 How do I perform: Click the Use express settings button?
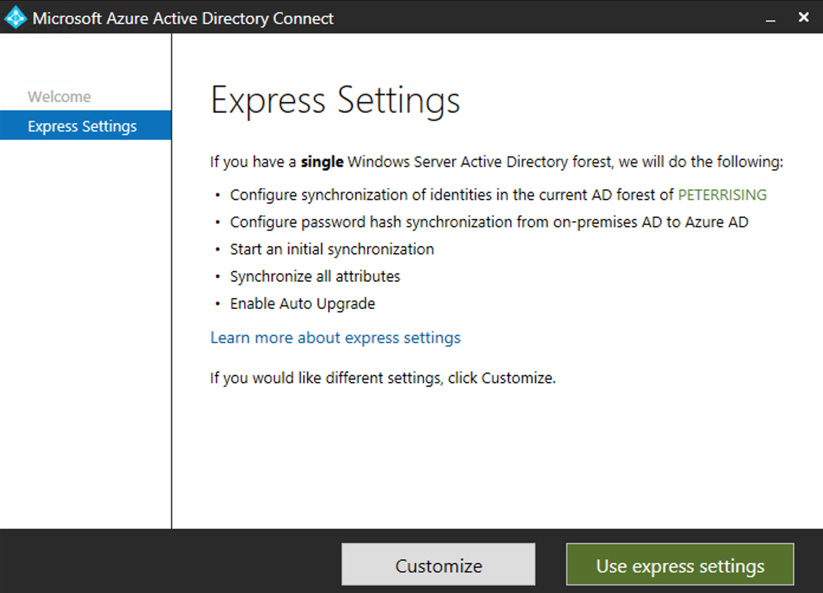(x=679, y=566)
